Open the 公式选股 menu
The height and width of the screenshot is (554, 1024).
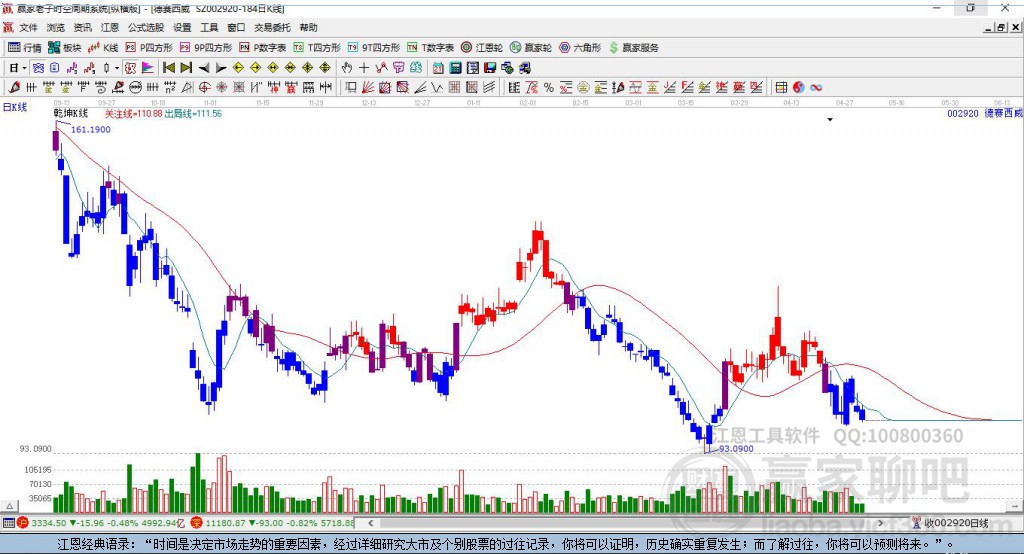(146, 27)
